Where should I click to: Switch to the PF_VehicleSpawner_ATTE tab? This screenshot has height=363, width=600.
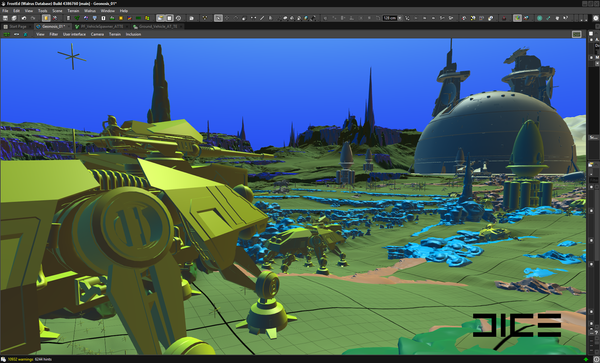point(101,26)
